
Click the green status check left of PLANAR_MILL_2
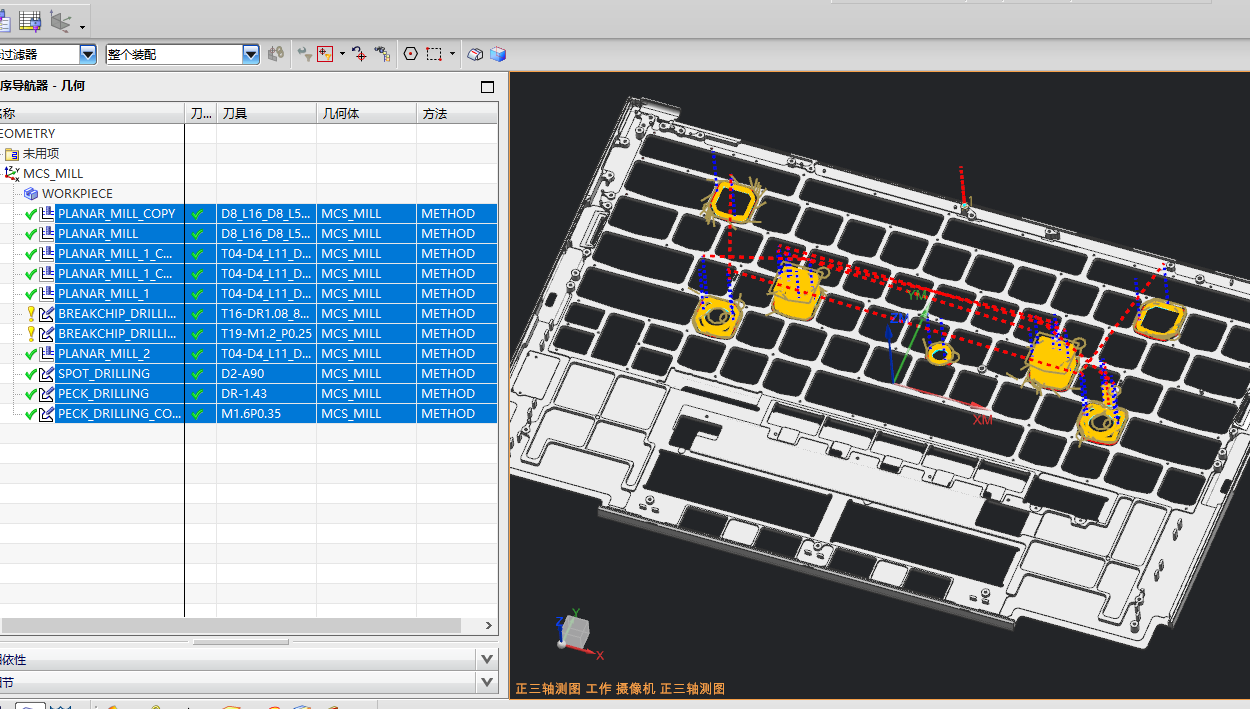pos(31,354)
